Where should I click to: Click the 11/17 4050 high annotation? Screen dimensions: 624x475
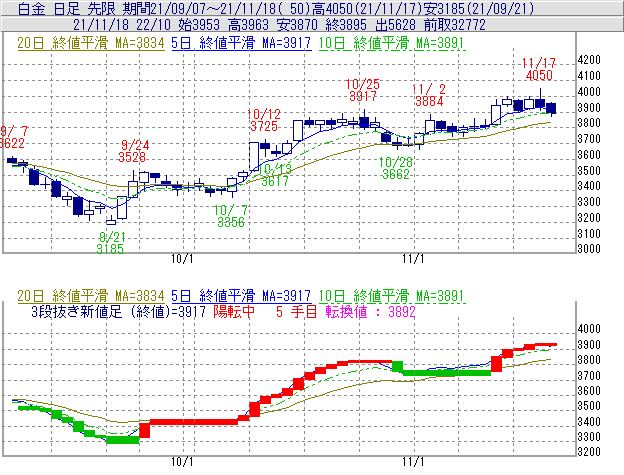tap(539, 69)
